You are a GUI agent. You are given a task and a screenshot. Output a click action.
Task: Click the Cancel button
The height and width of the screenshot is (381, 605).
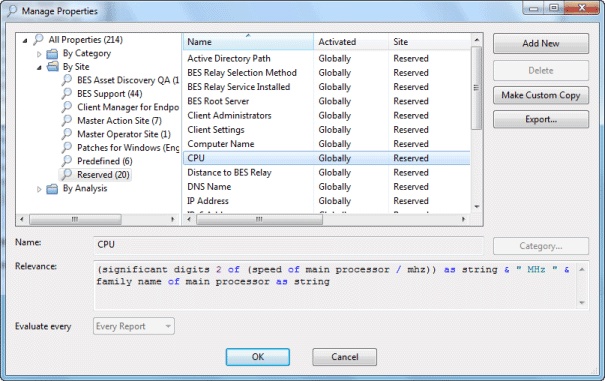tap(345, 357)
